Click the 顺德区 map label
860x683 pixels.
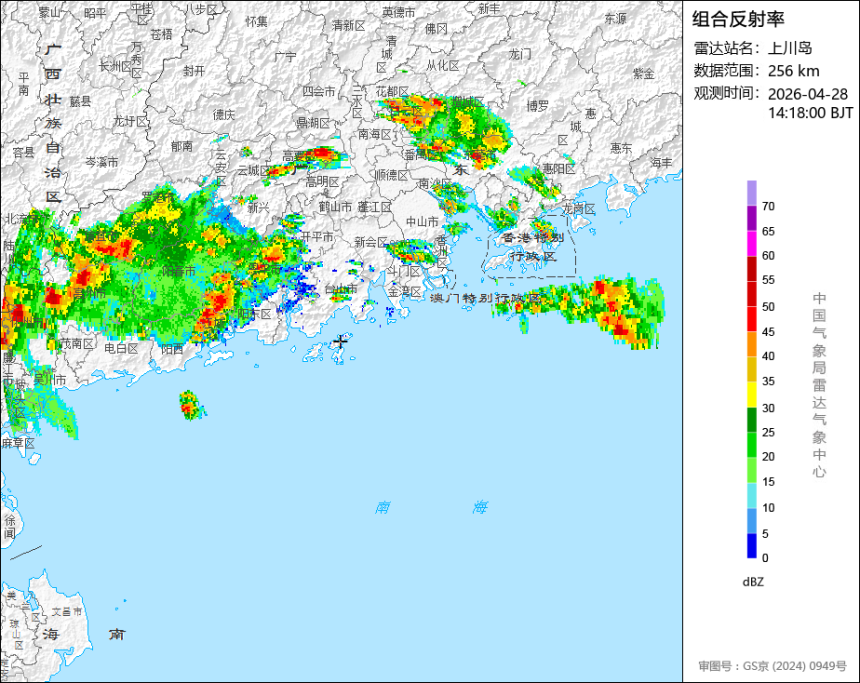coord(392,175)
